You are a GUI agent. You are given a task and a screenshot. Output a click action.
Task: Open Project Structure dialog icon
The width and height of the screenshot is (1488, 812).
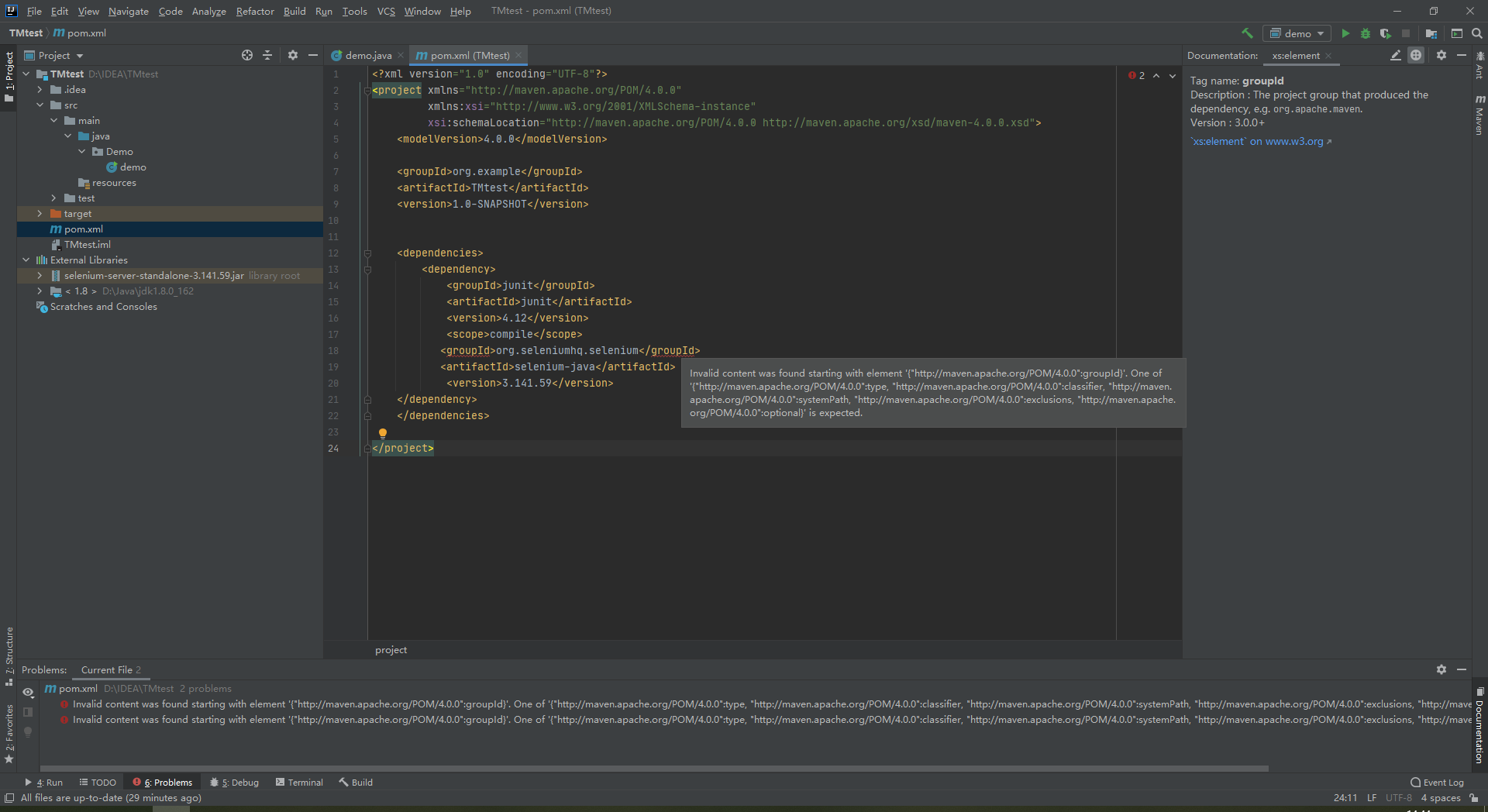(x=1431, y=33)
